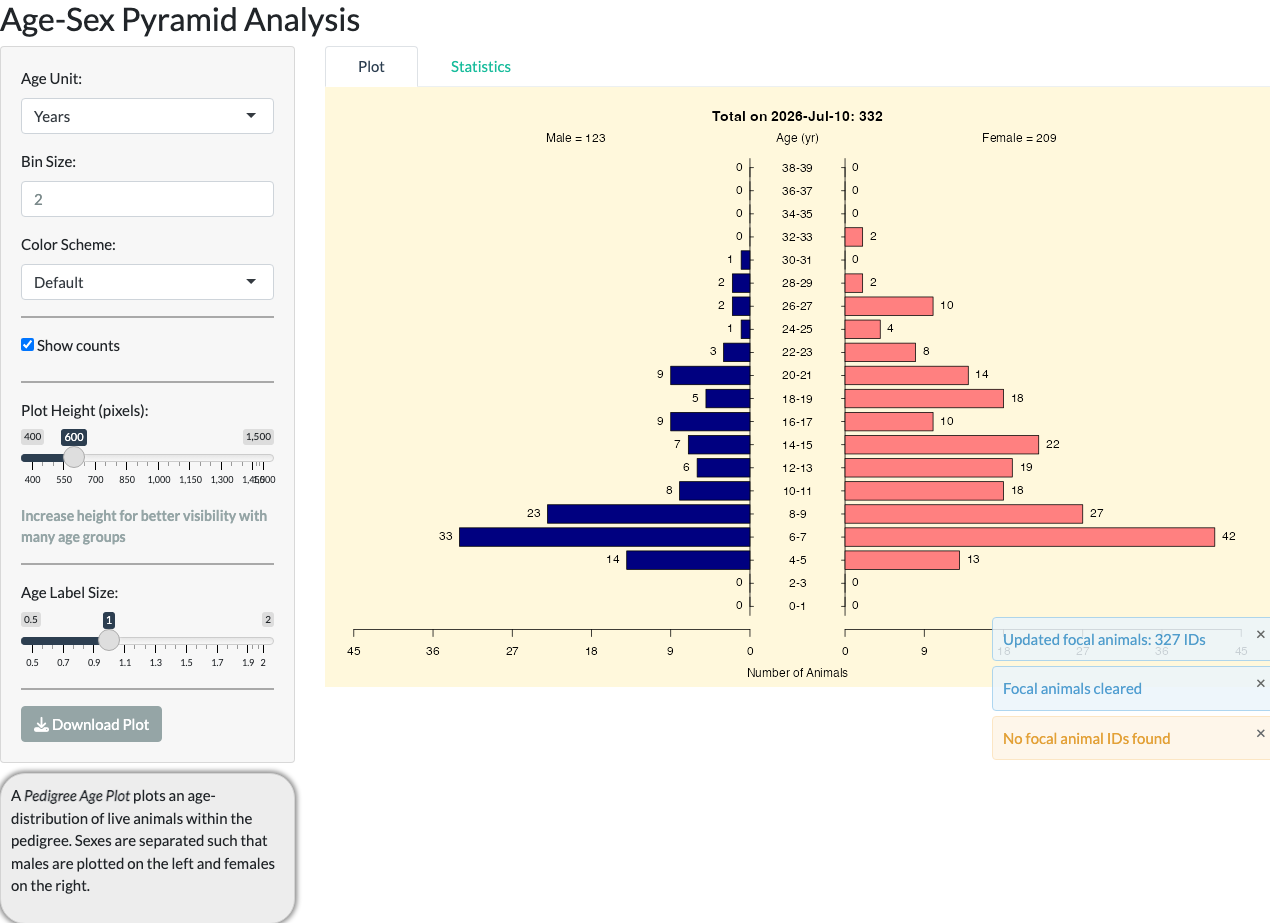1270x923 pixels.
Task: Click the Download Plot button
Action: click(91, 724)
